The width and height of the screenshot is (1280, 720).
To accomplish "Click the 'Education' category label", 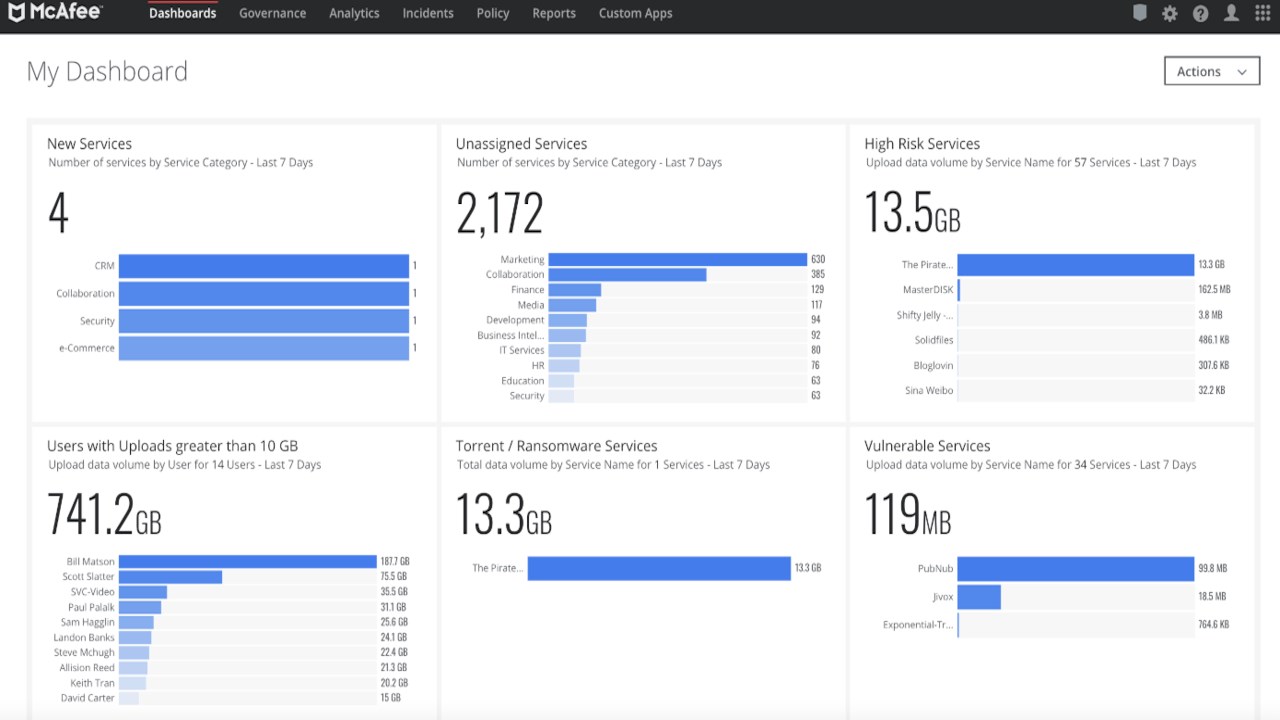I will [x=523, y=381].
